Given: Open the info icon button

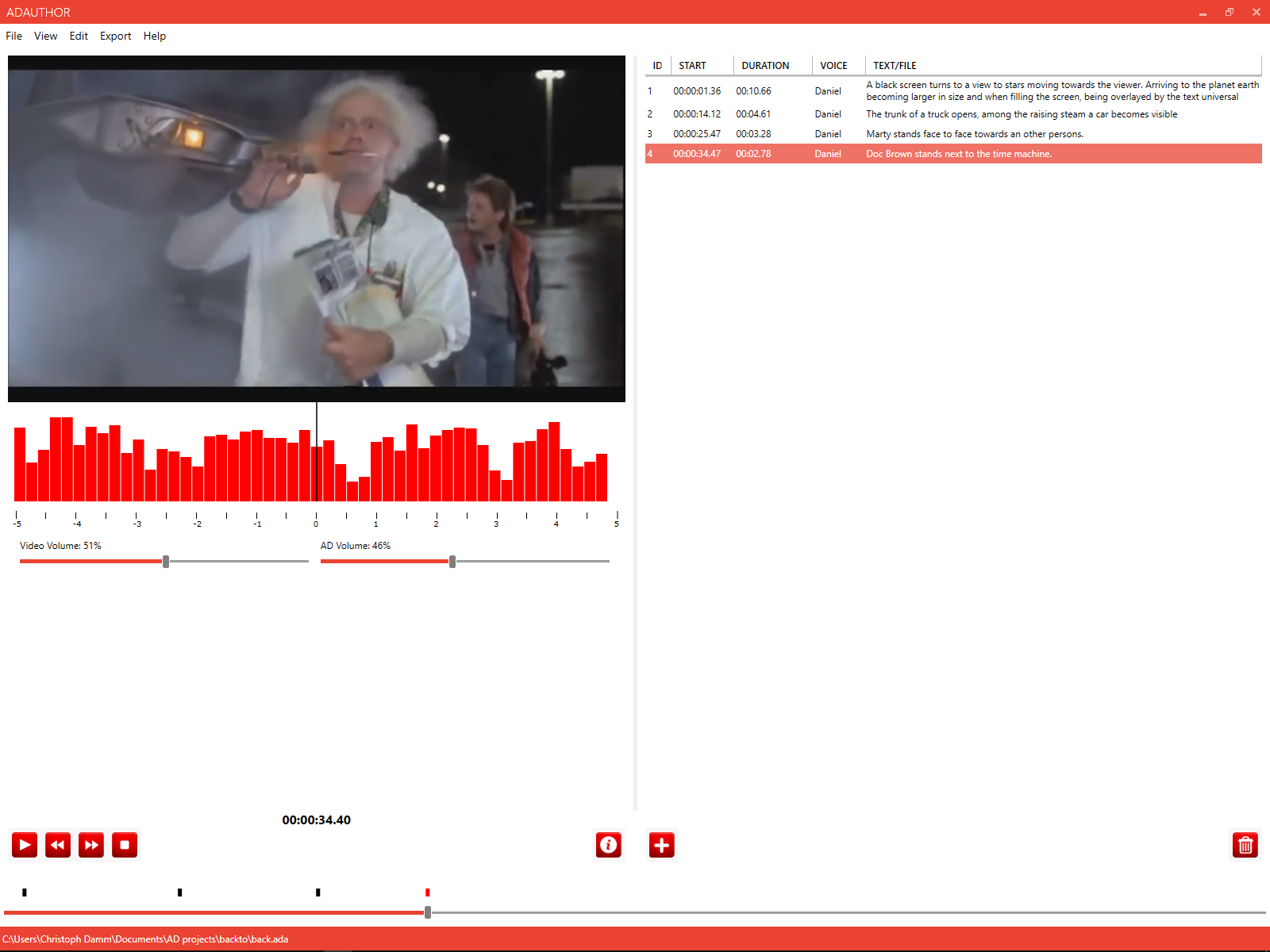Looking at the screenshot, I should pyautogui.click(x=609, y=845).
